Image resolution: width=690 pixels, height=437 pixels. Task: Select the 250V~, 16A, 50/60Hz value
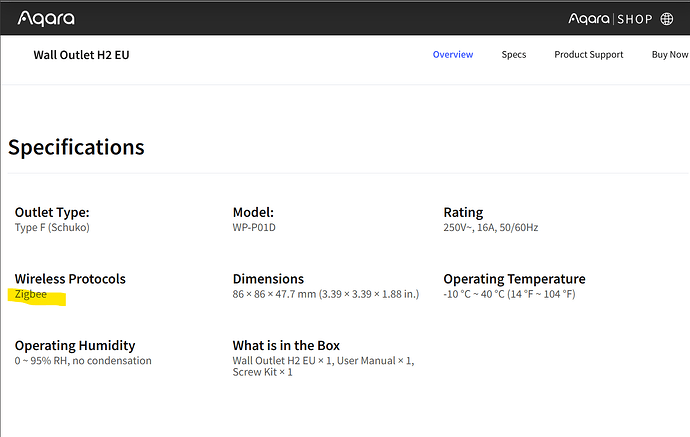(x=491, y=228)
